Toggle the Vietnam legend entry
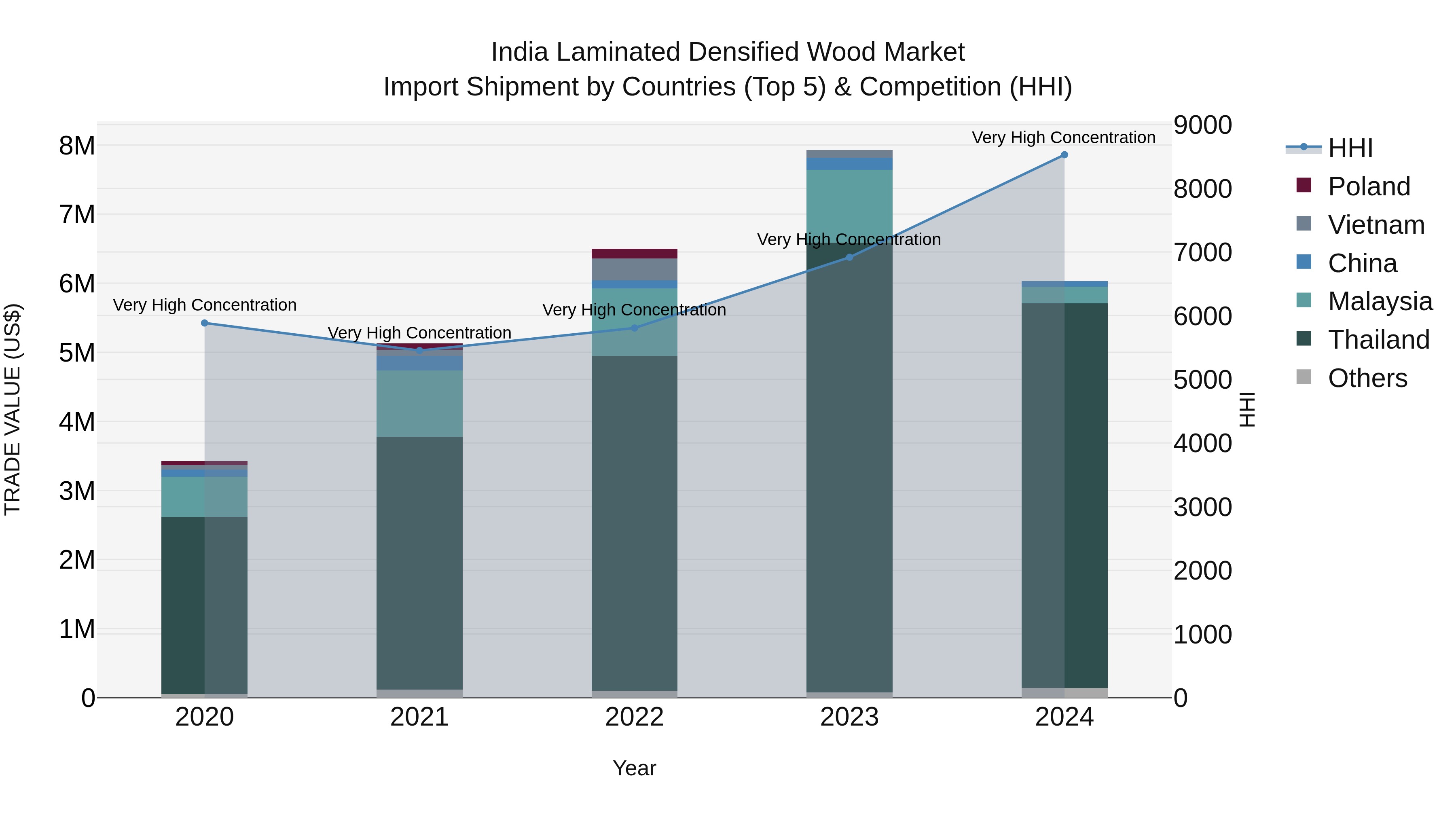1456x819 pixels. point(1361,224)
